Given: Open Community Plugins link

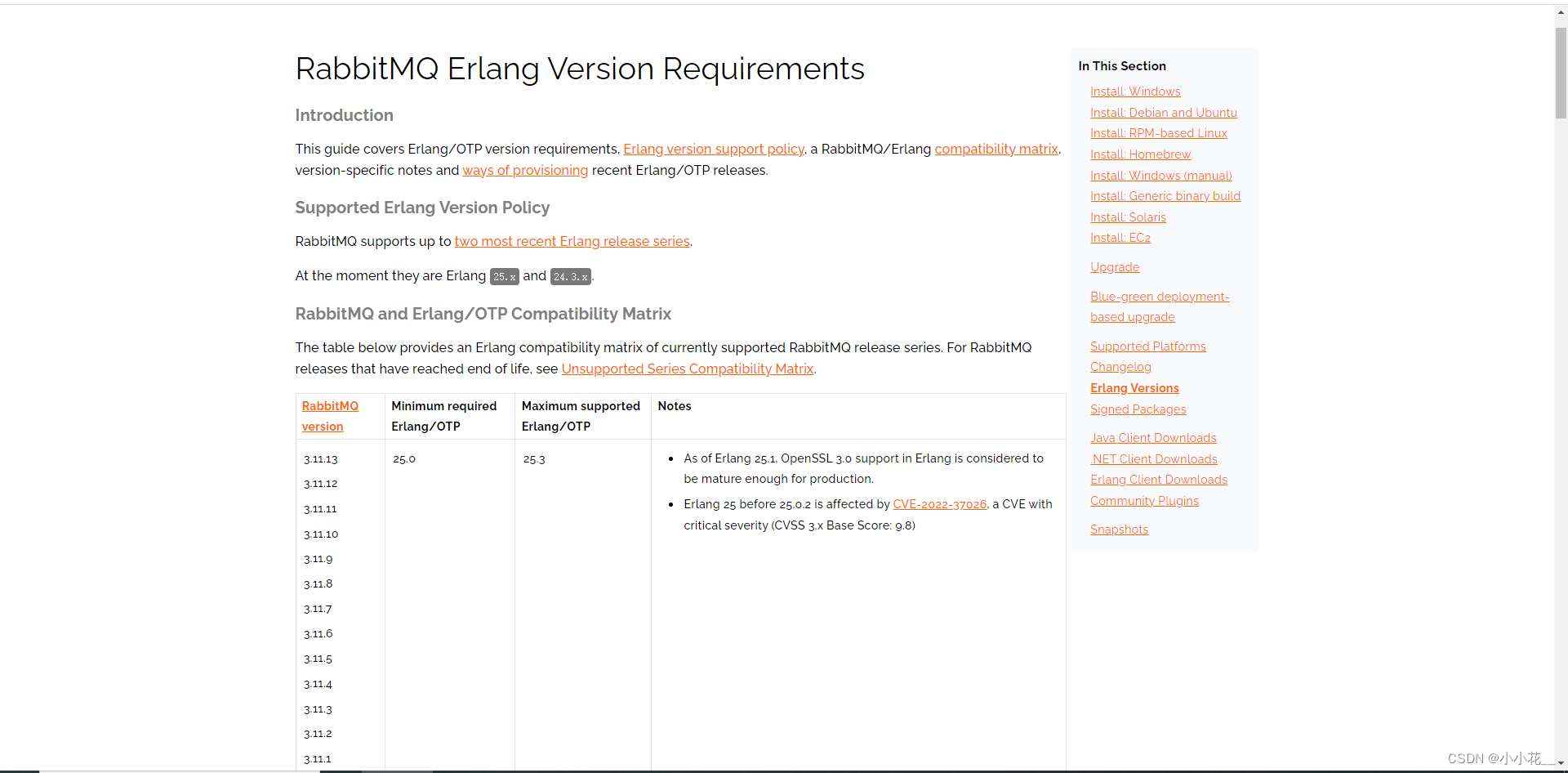Looking at the screenshot, I should [1144, 501].
